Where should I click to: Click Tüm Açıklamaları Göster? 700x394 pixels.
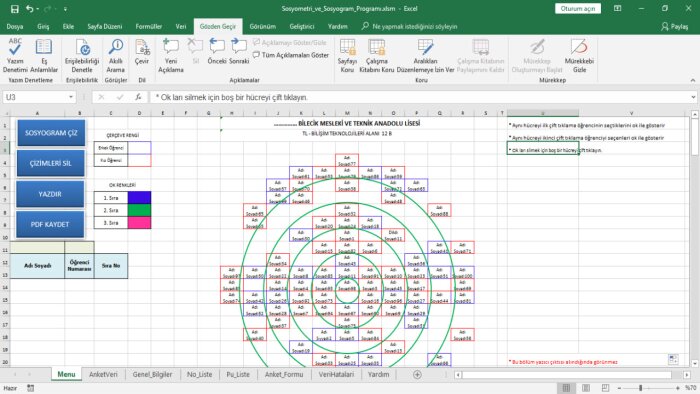[291, 55]
